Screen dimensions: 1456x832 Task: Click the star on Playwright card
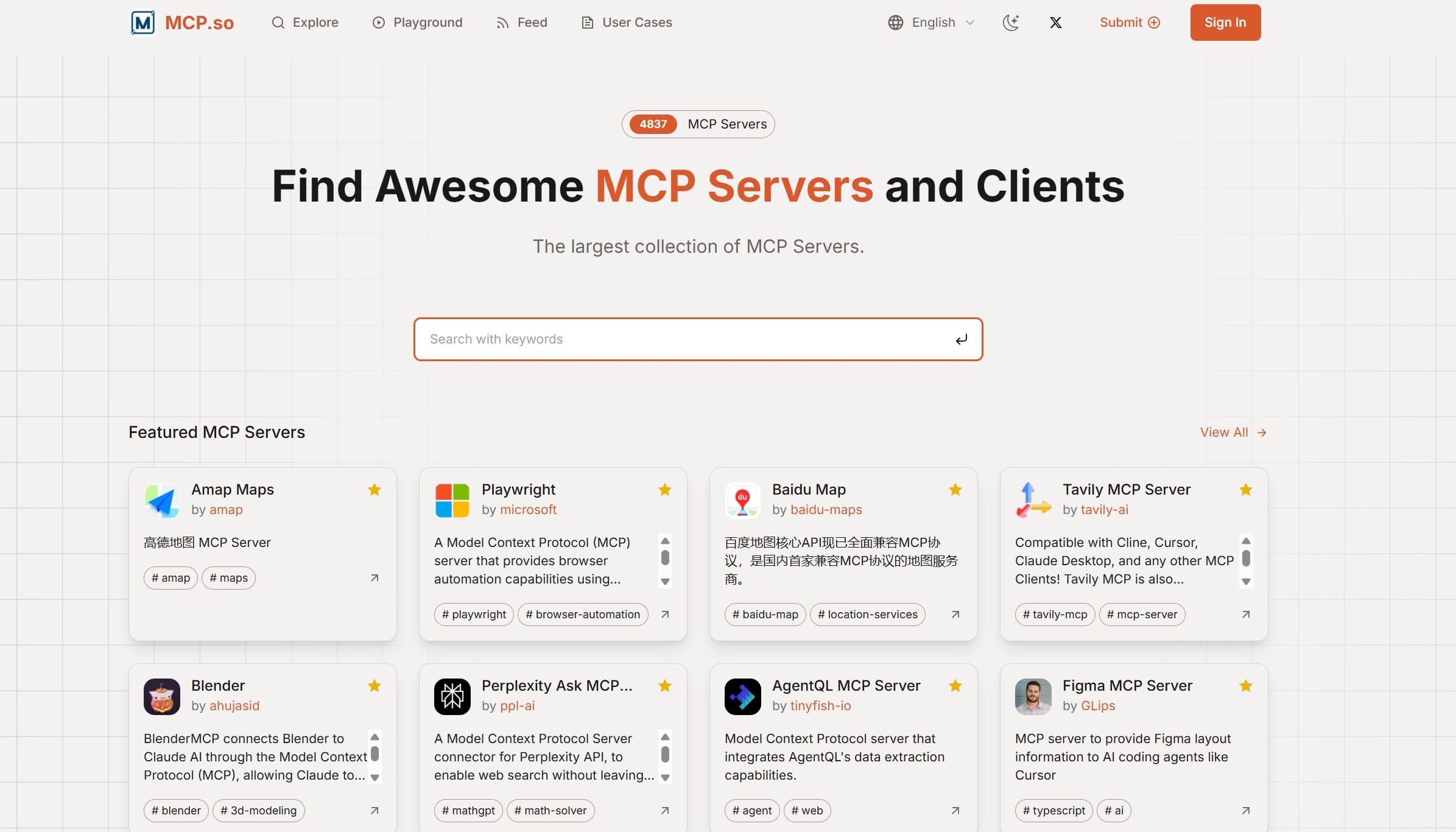[x=665, y=490]
